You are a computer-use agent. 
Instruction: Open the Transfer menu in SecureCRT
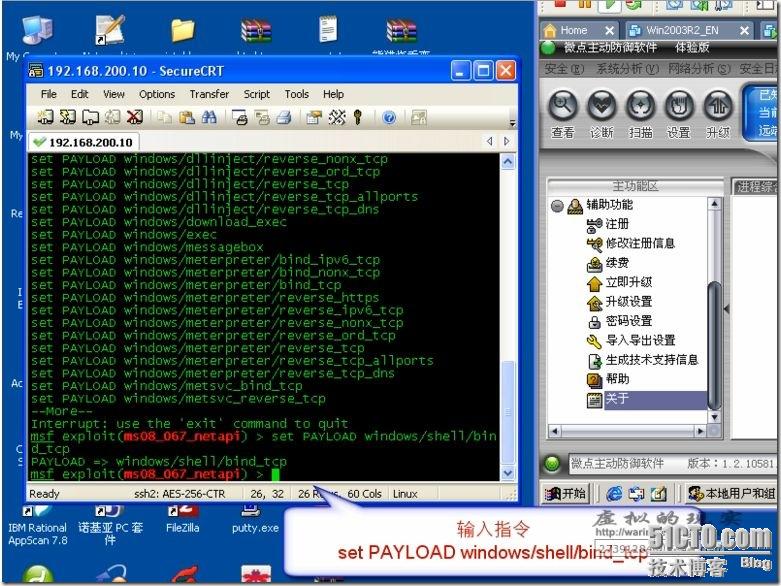[209, 94]
